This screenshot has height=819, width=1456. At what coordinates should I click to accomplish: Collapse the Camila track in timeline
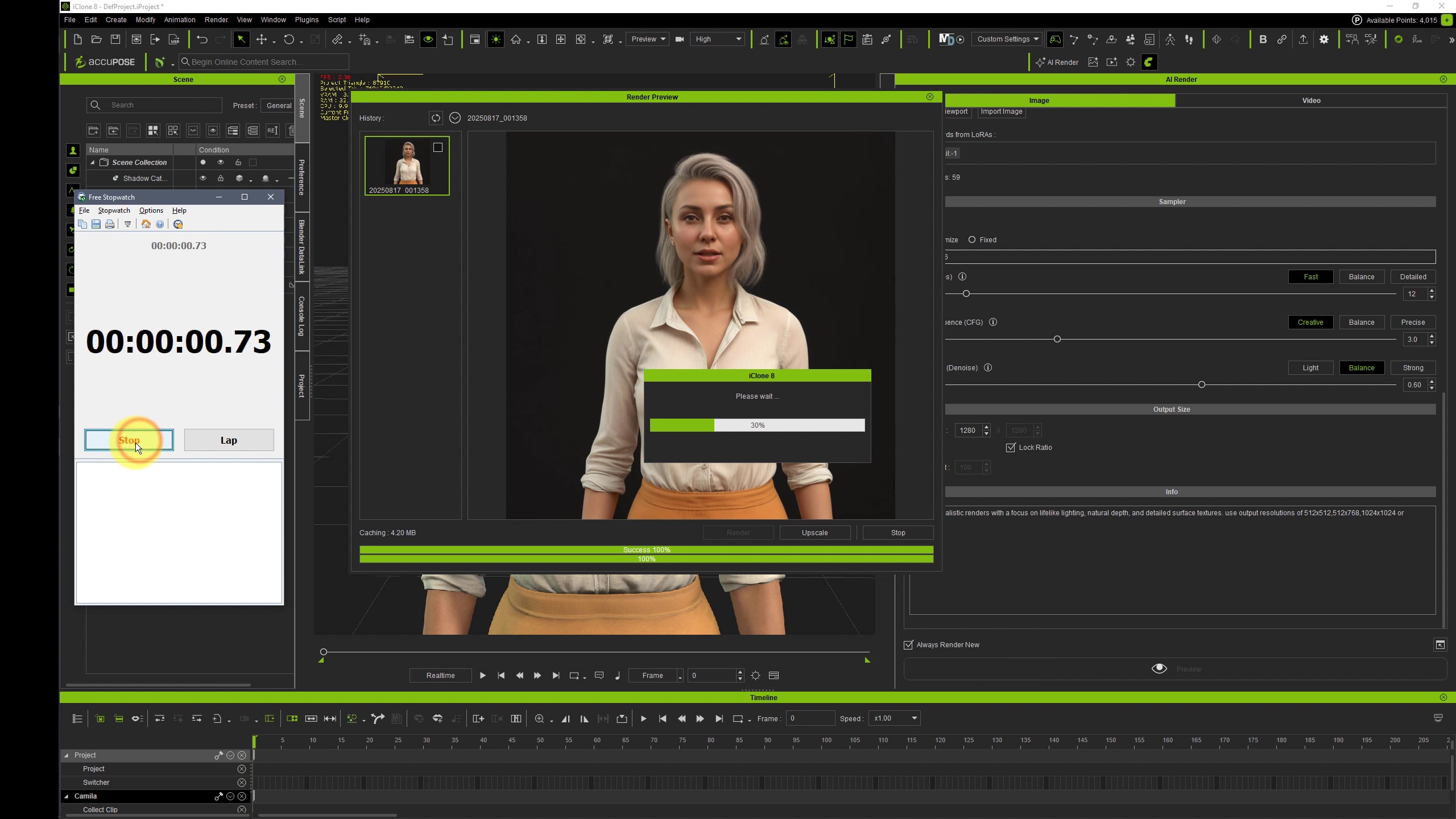67,796
